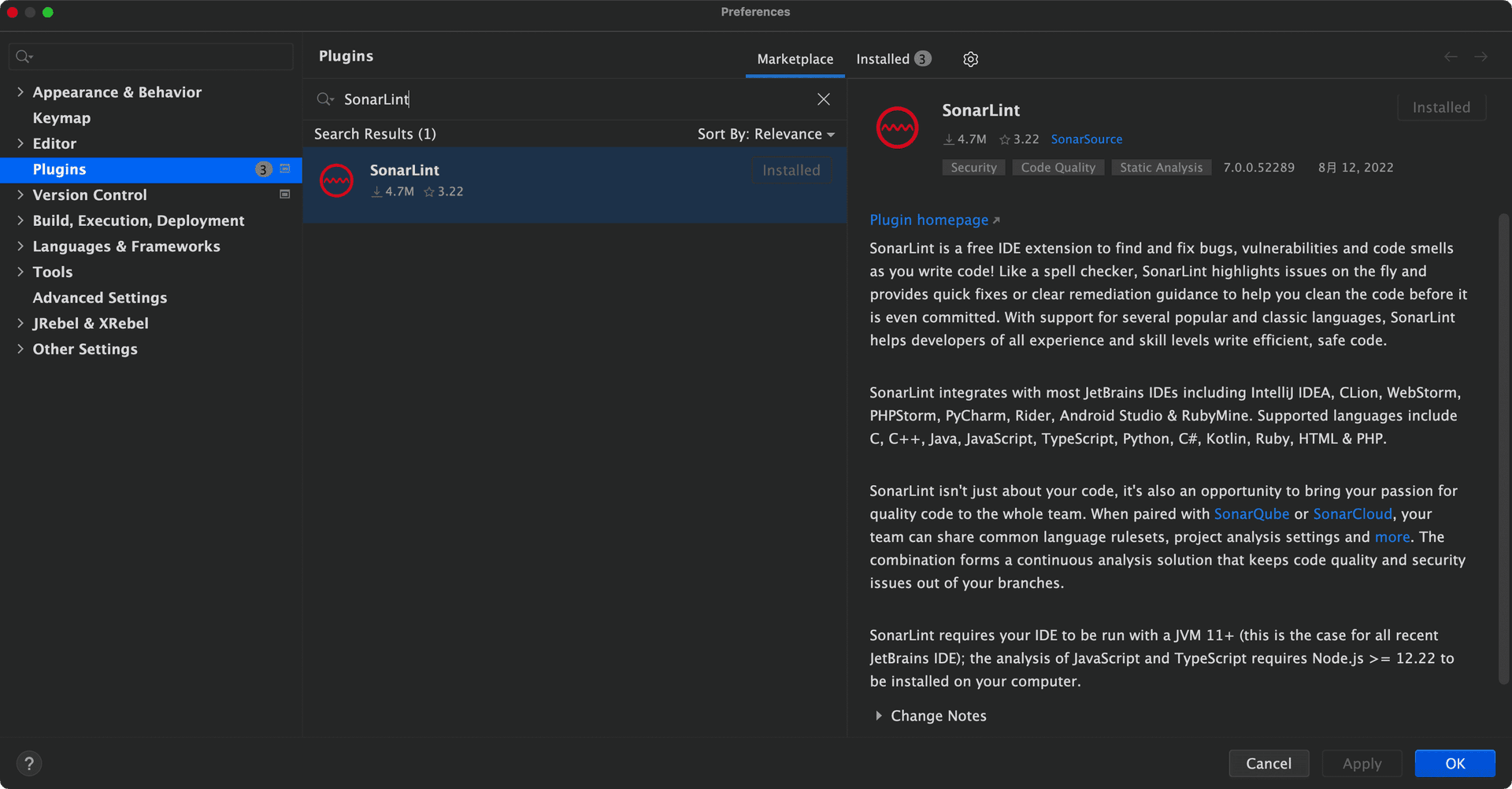Open search history magnifier in plugin search

325,99
